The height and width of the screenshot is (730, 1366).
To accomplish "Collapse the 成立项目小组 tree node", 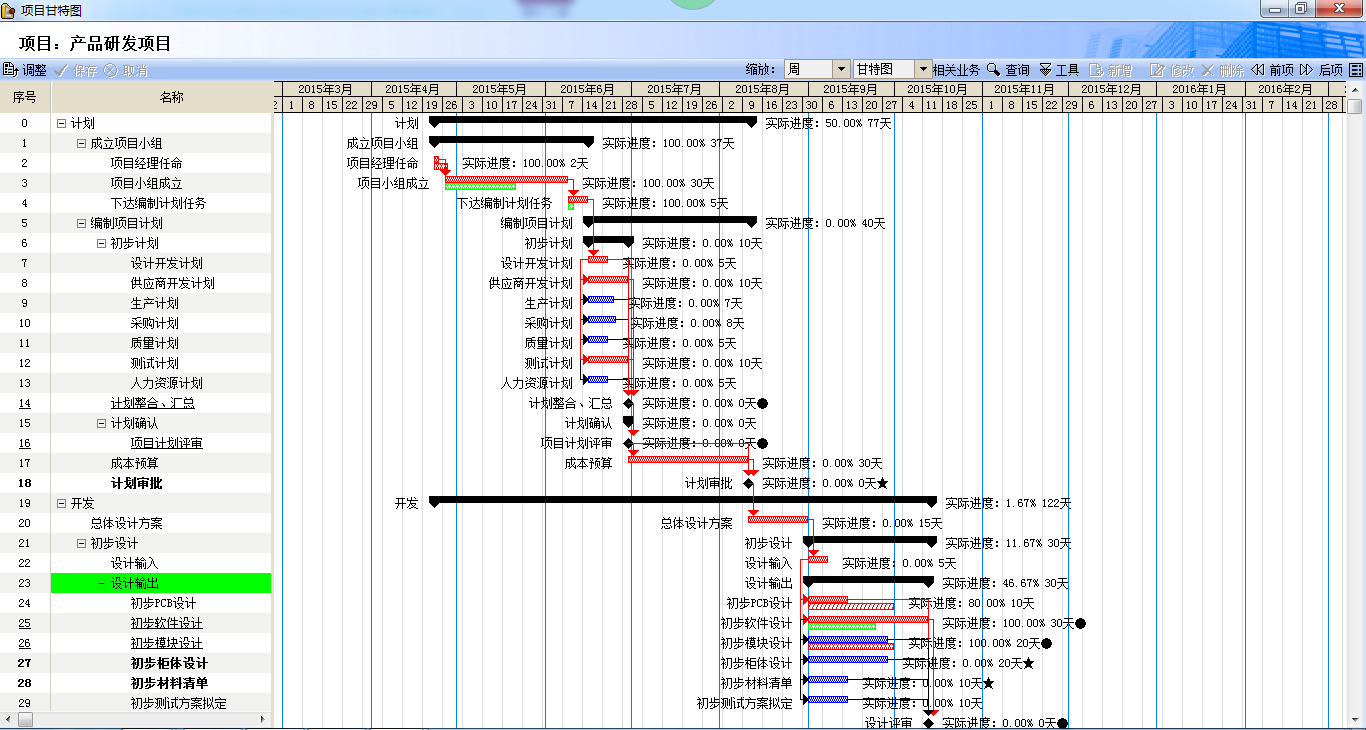I will point(81,144).
